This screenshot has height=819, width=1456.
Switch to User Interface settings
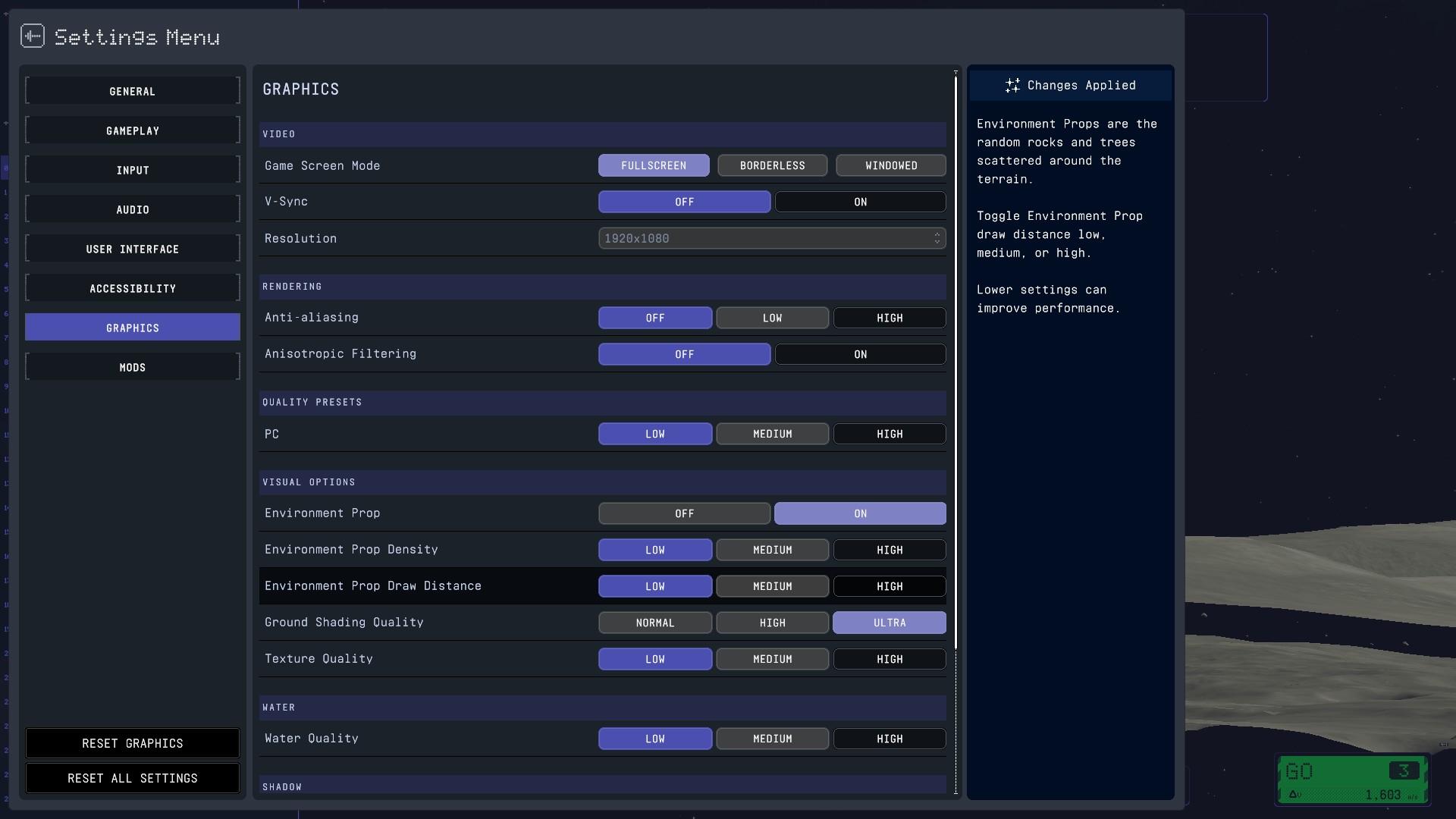(x=133, y=249)
